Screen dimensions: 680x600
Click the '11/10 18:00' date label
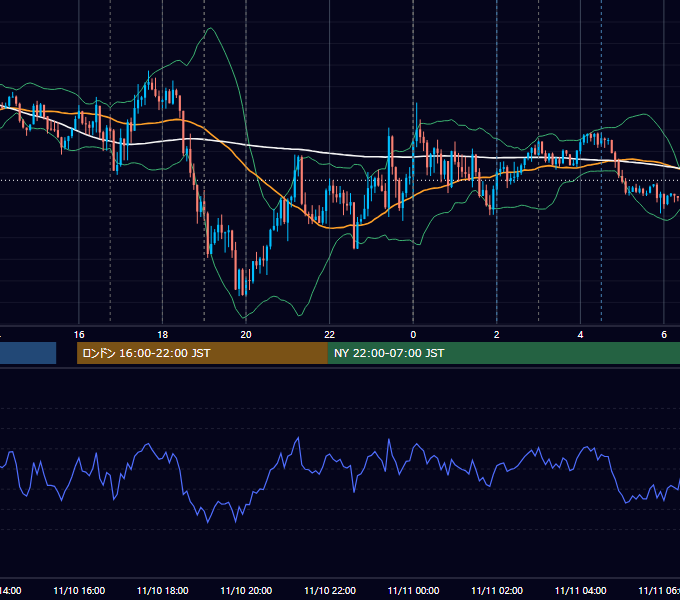point(163,590)
